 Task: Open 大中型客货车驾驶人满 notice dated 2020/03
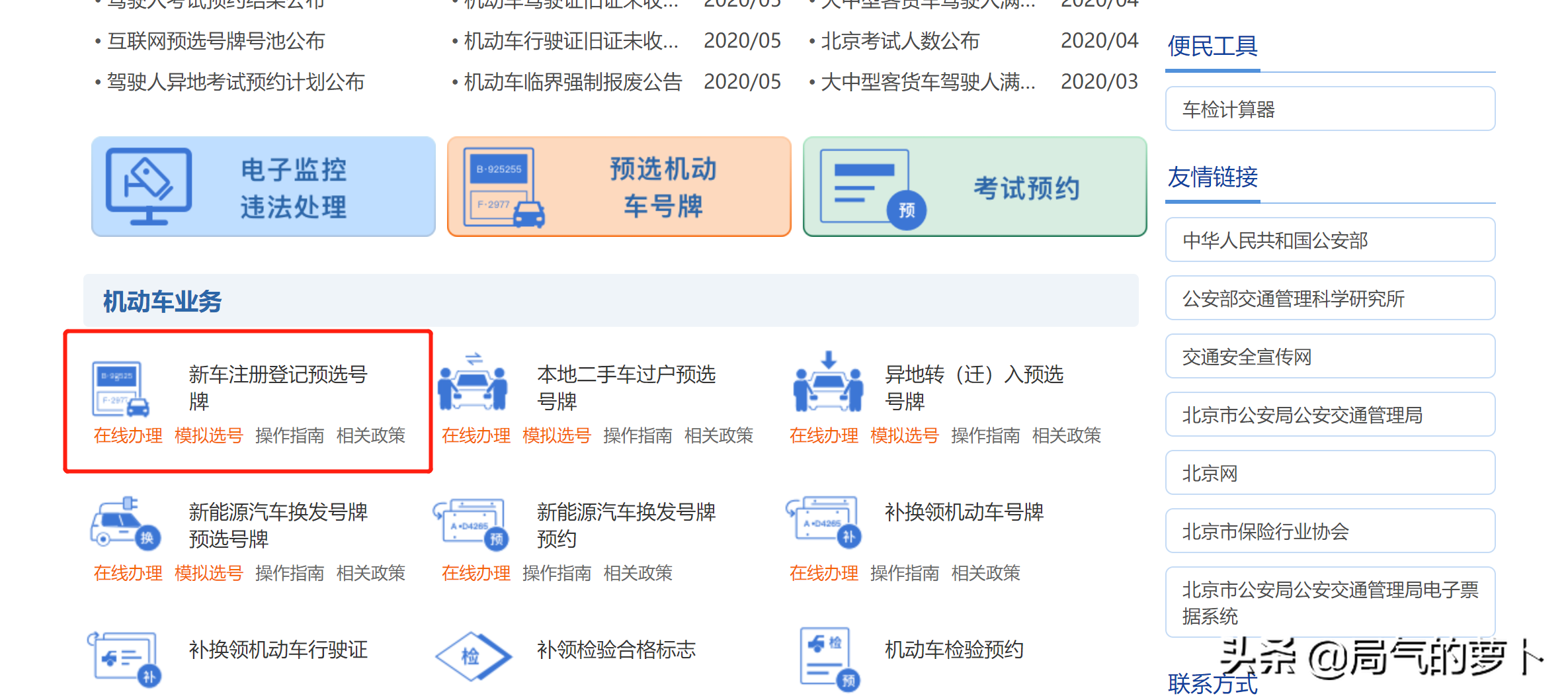point(928,82)
